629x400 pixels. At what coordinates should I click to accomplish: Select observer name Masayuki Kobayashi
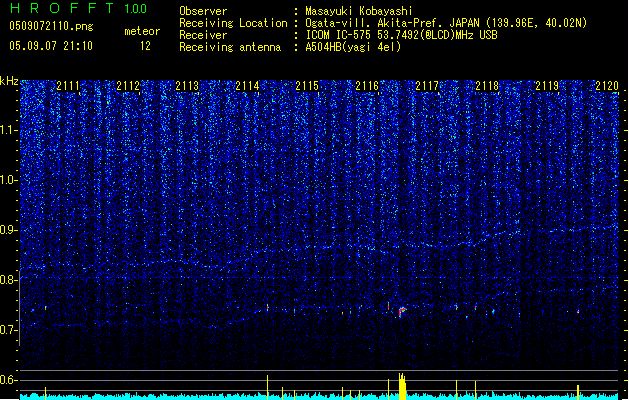[x=360, y=11]
